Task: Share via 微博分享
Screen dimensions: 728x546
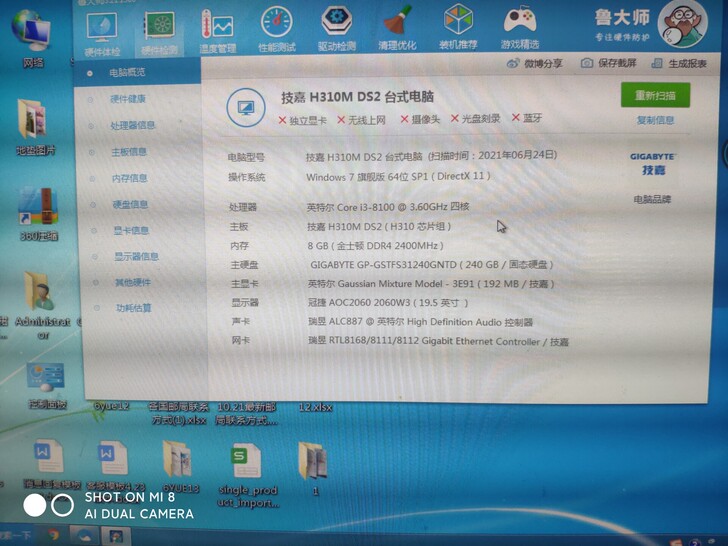Action: pyautogui.click(x=534, y=64)
